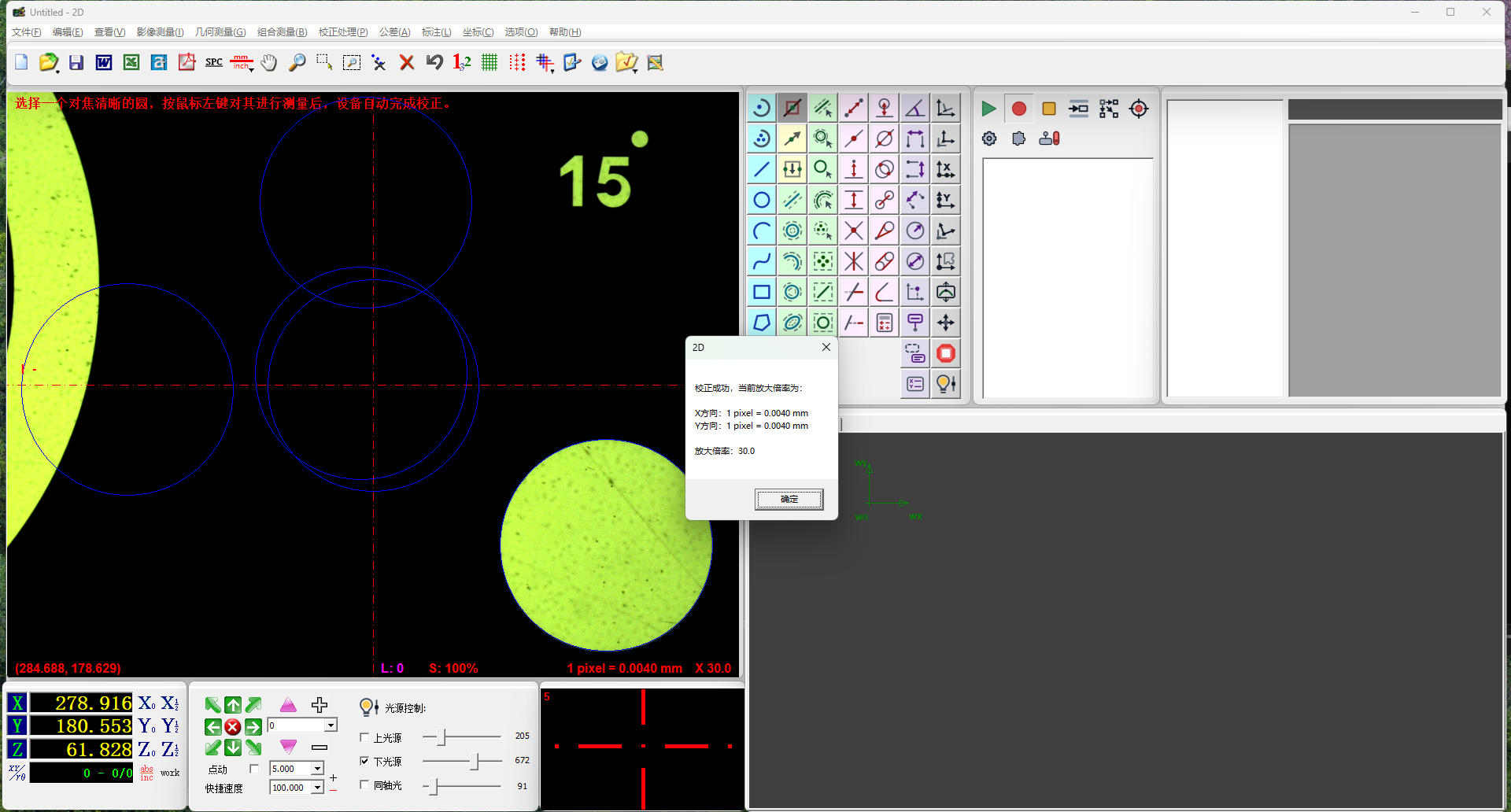The height and width of the screenshot is (812, 1511).
Task: Export to PDF via toolbar icon
Action: pyautogui.click(x=187, y=62)
